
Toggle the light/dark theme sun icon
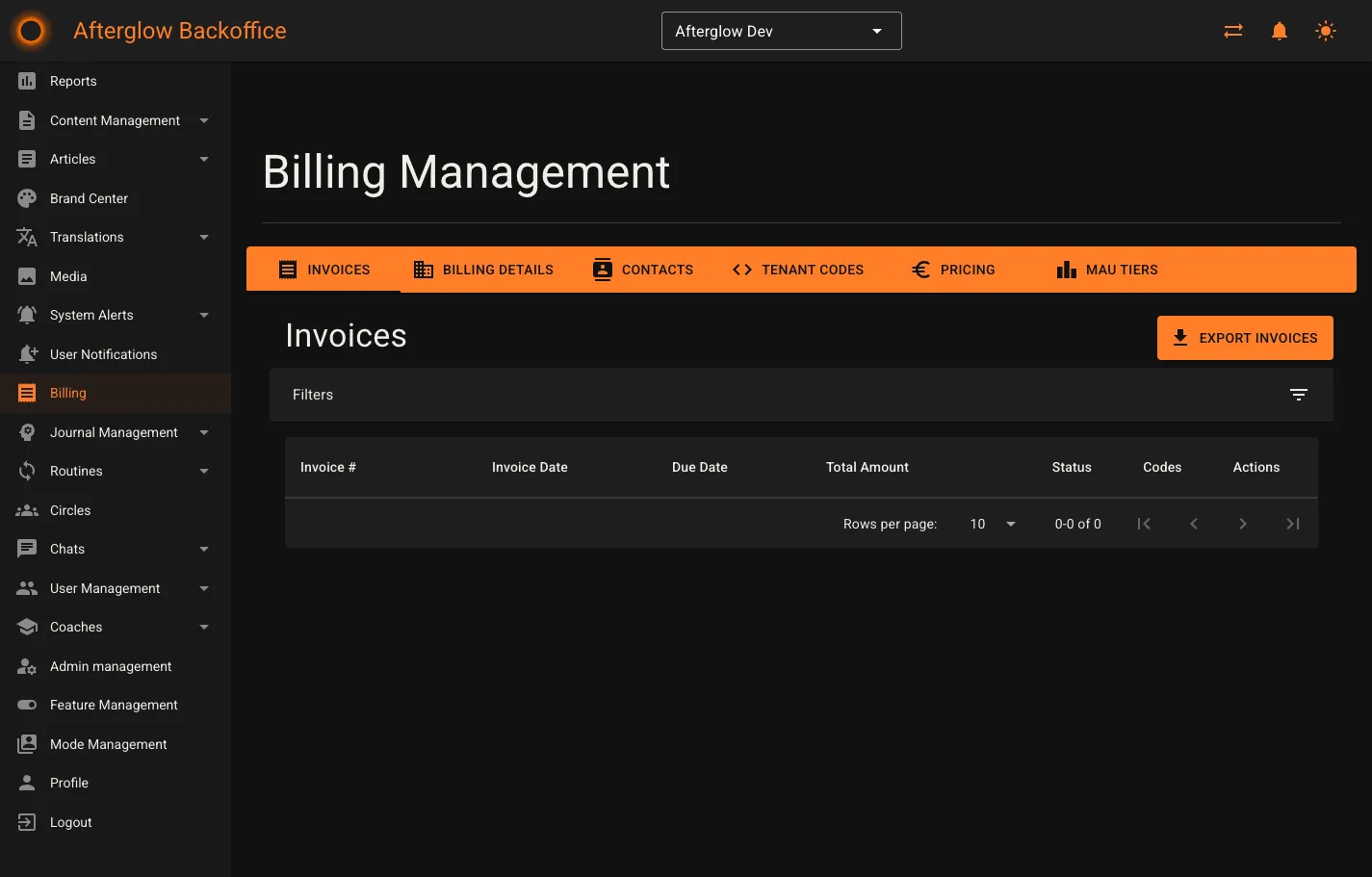(x=1326, y=30)
